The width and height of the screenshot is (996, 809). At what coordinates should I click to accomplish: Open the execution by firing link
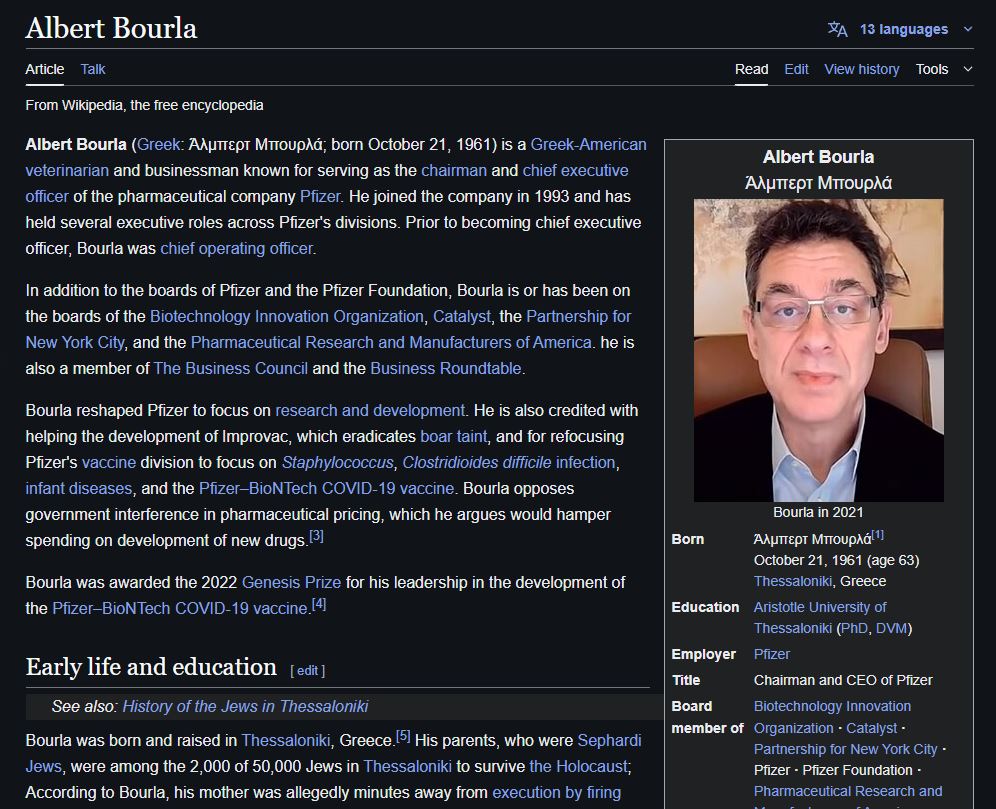coord(556,792)
